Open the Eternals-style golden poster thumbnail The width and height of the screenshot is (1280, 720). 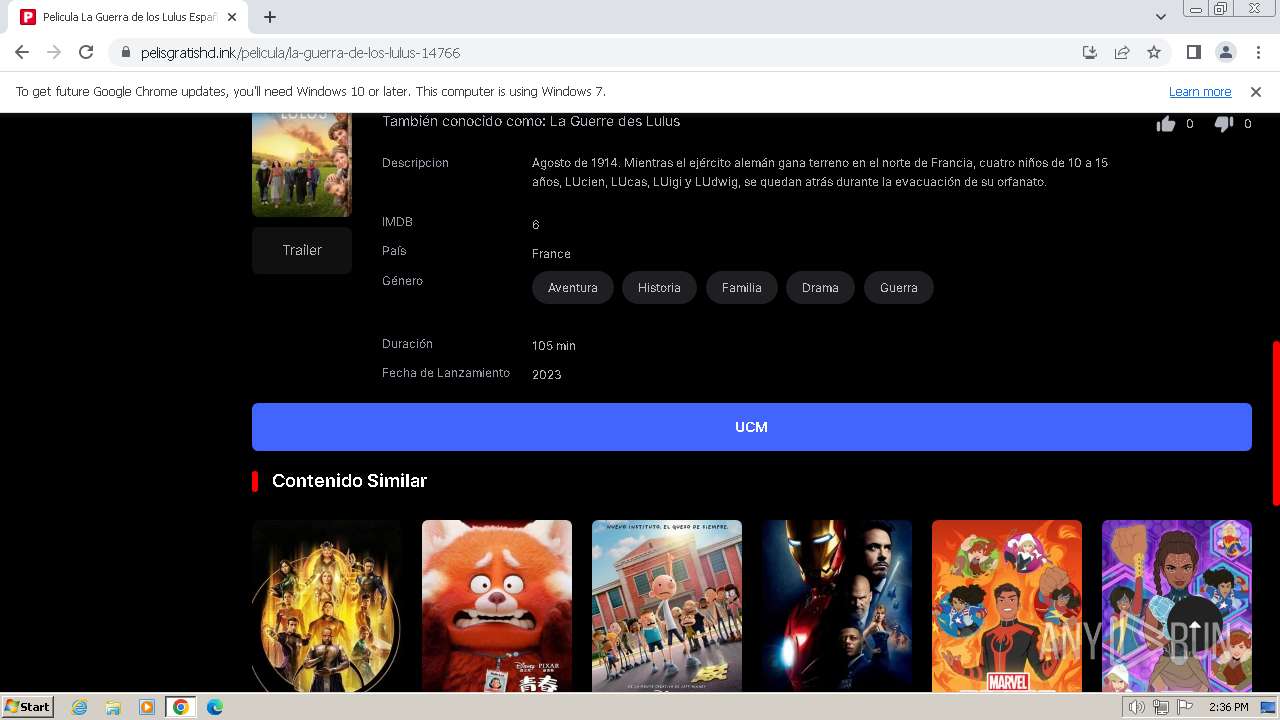(x=327, y=606)
